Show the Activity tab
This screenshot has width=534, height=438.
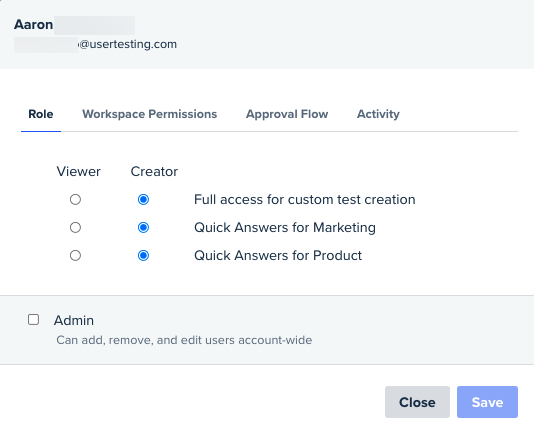click(378, 114)
